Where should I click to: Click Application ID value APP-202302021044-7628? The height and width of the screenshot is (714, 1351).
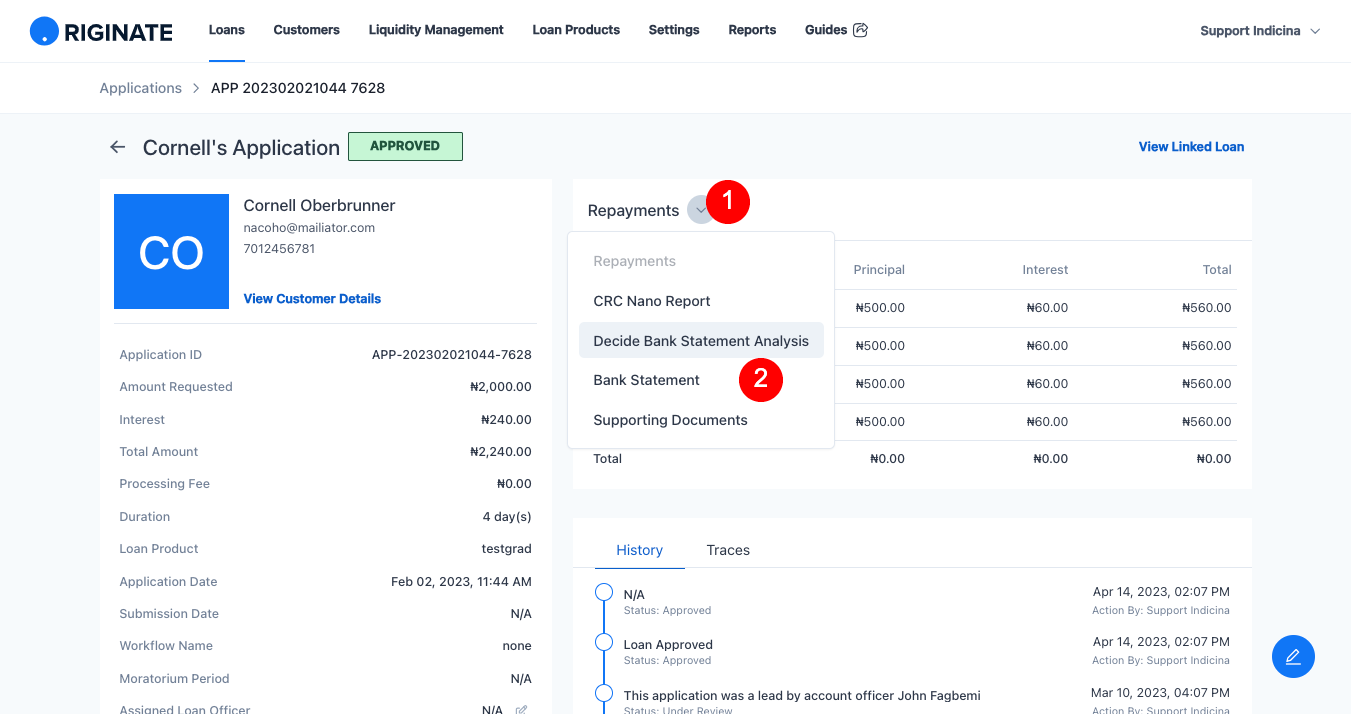451,355
